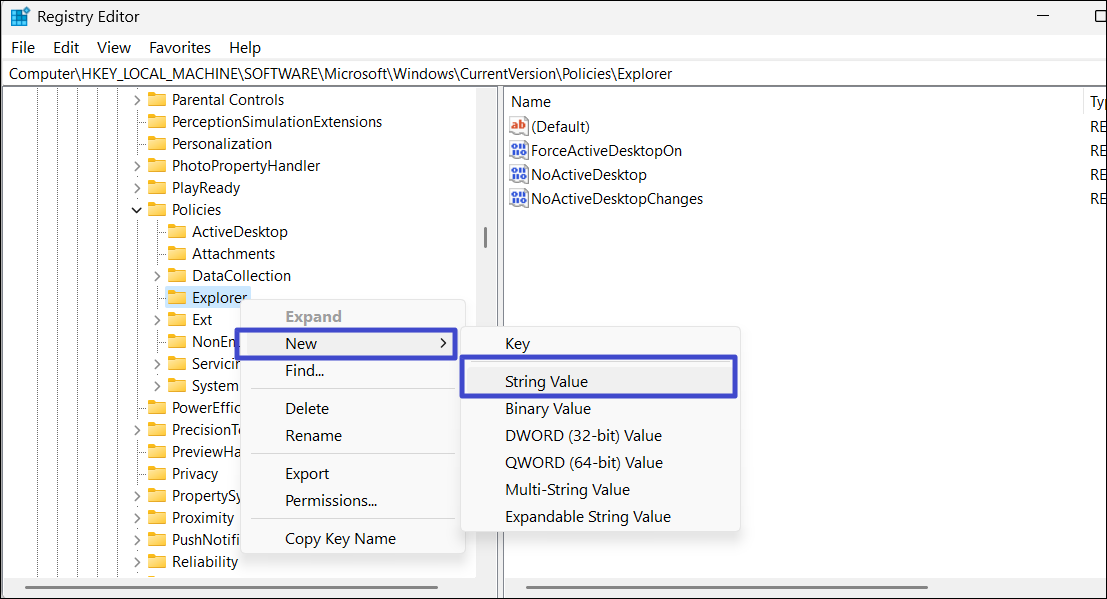Expand the DataCollection key
This screenshot has height=599, width=1107.
click(x=157, y=276)
